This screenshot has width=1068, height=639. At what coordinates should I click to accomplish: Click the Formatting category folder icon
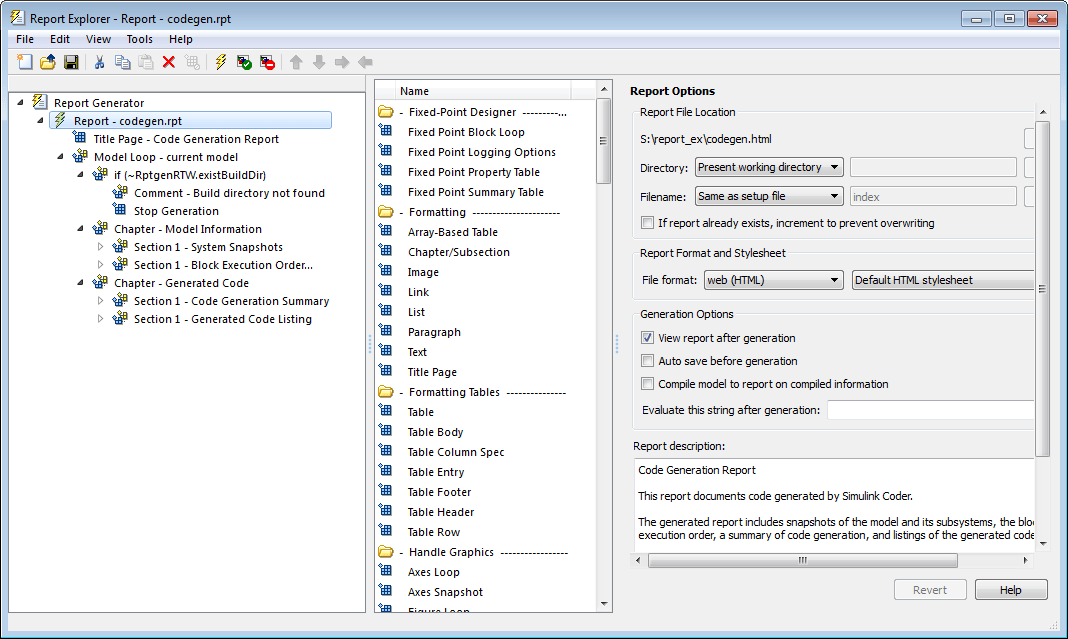386,212
